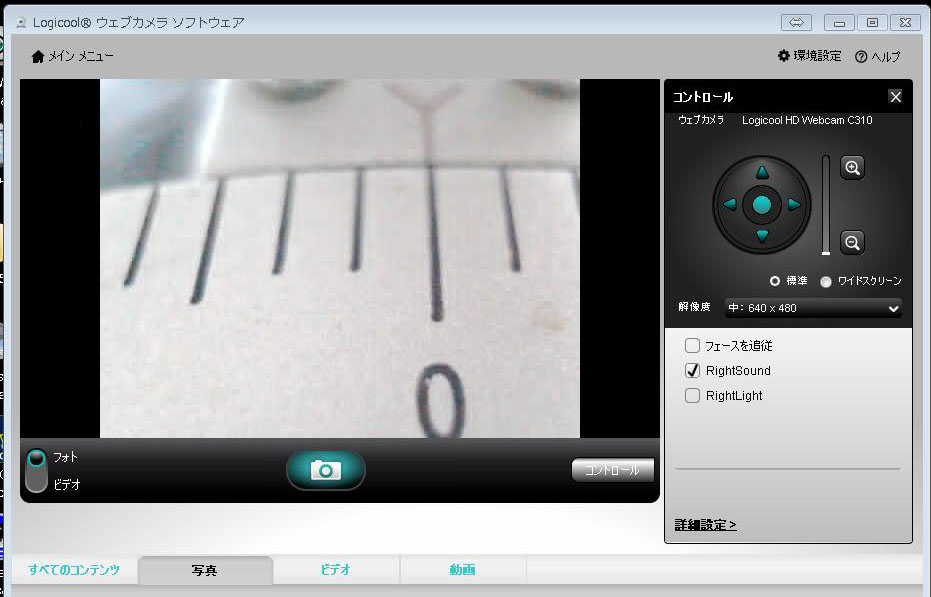Click the フォト mode label
931x597 pixels.
click(x=65, y=457)
